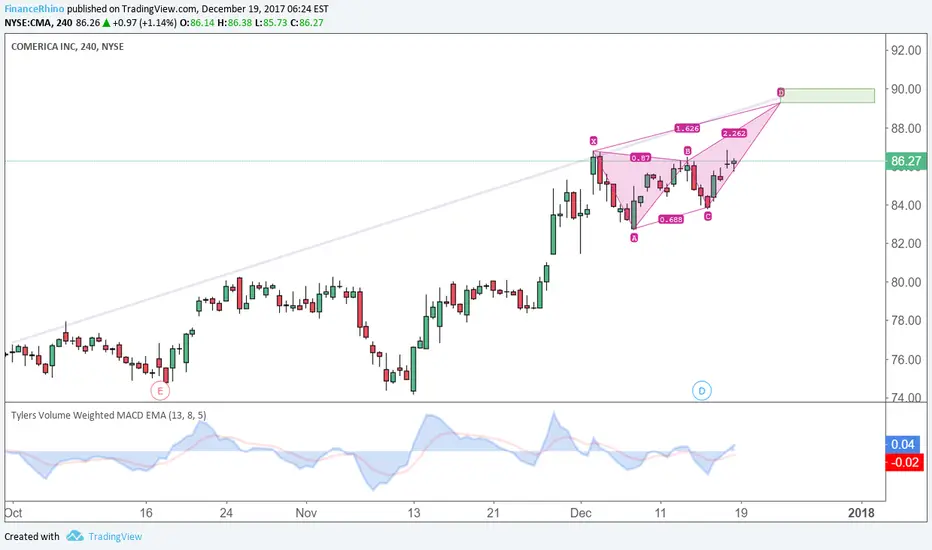Select the 2018 label on time axis

pyautogui.click(x=861, y=513)
